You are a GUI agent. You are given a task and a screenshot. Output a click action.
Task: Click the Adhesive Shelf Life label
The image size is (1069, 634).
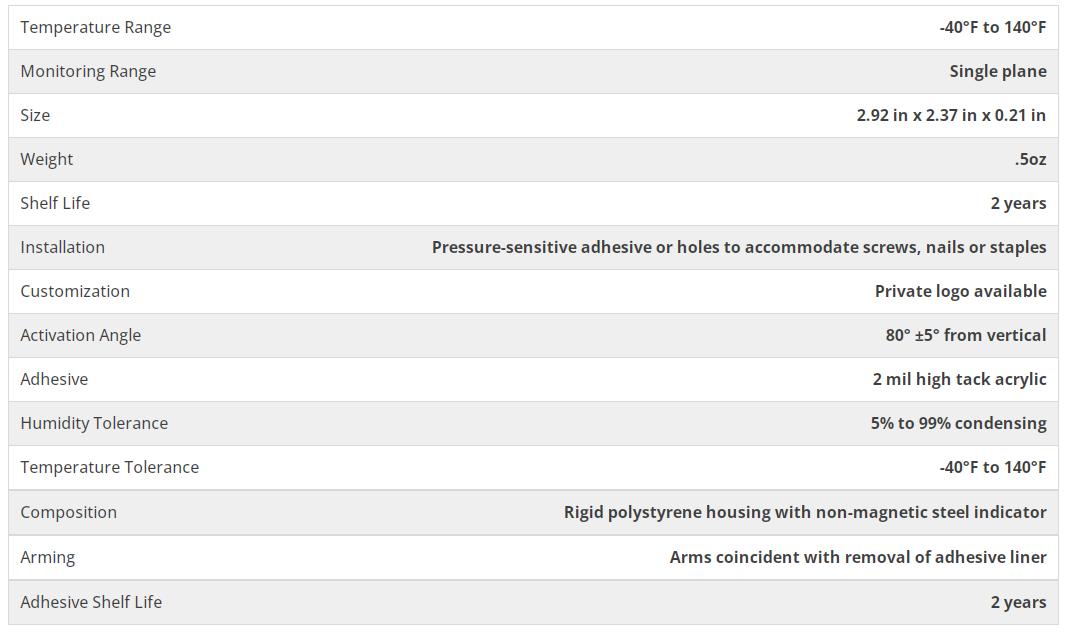click(91, 602)
